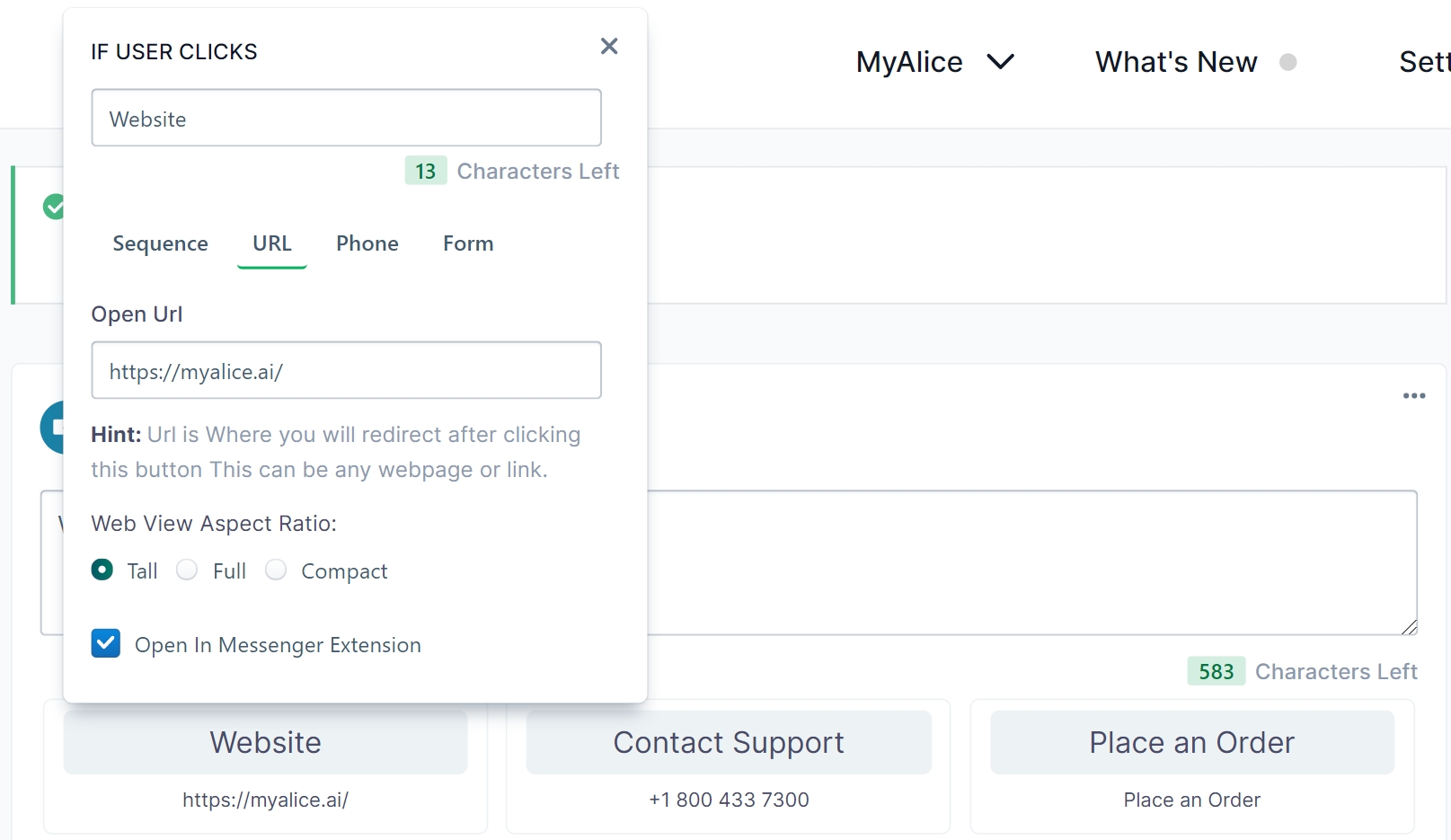Click the button title field containing "Website"

tap(346, 118)
